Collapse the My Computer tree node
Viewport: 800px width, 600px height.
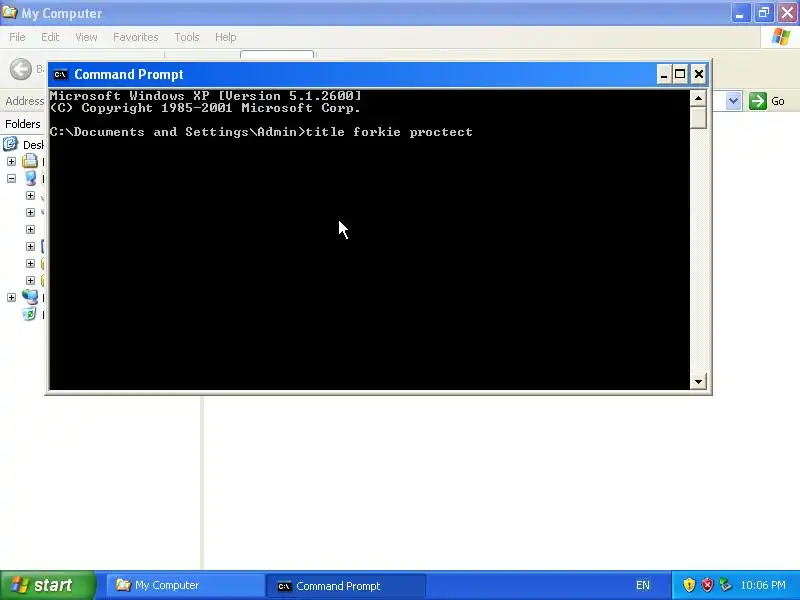(11, 179)
